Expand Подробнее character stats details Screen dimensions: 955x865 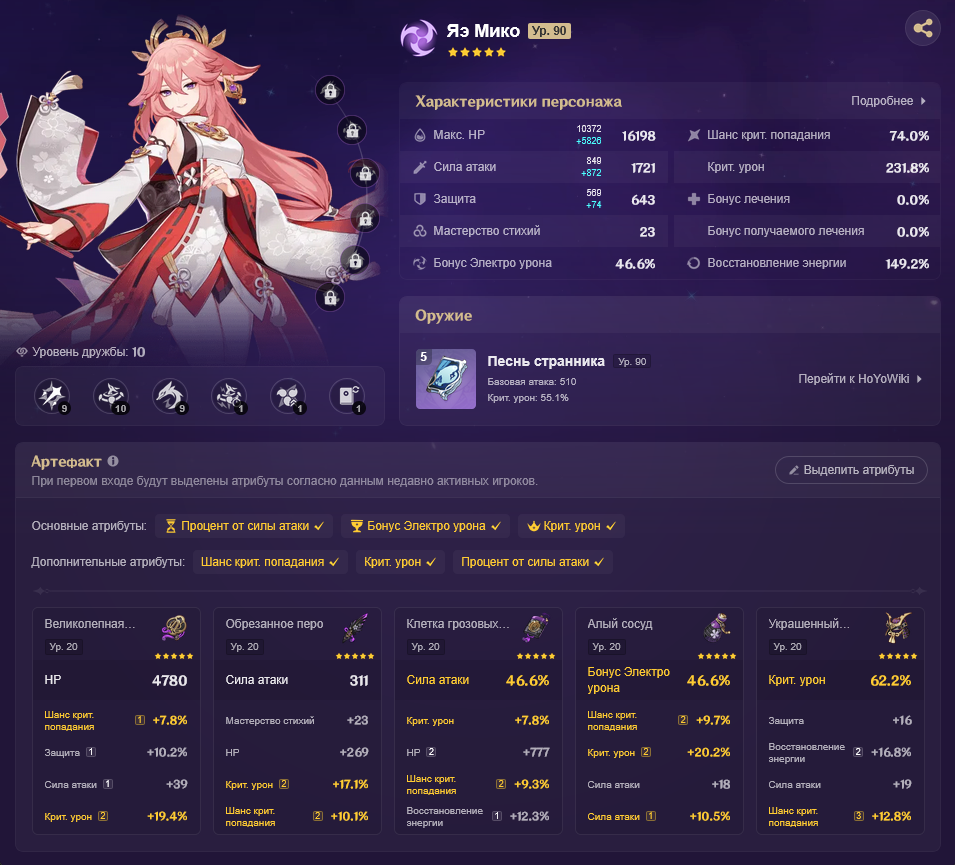(889, 101)
